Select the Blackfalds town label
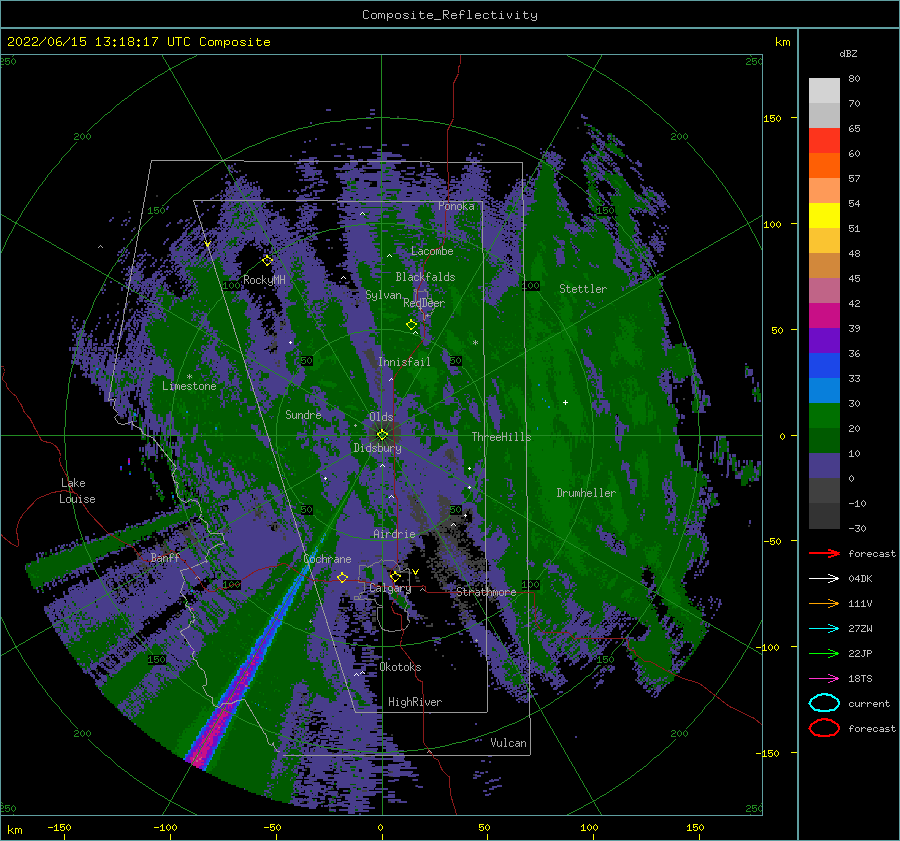This screenshot has height=841, width=900. pos(425,277)
